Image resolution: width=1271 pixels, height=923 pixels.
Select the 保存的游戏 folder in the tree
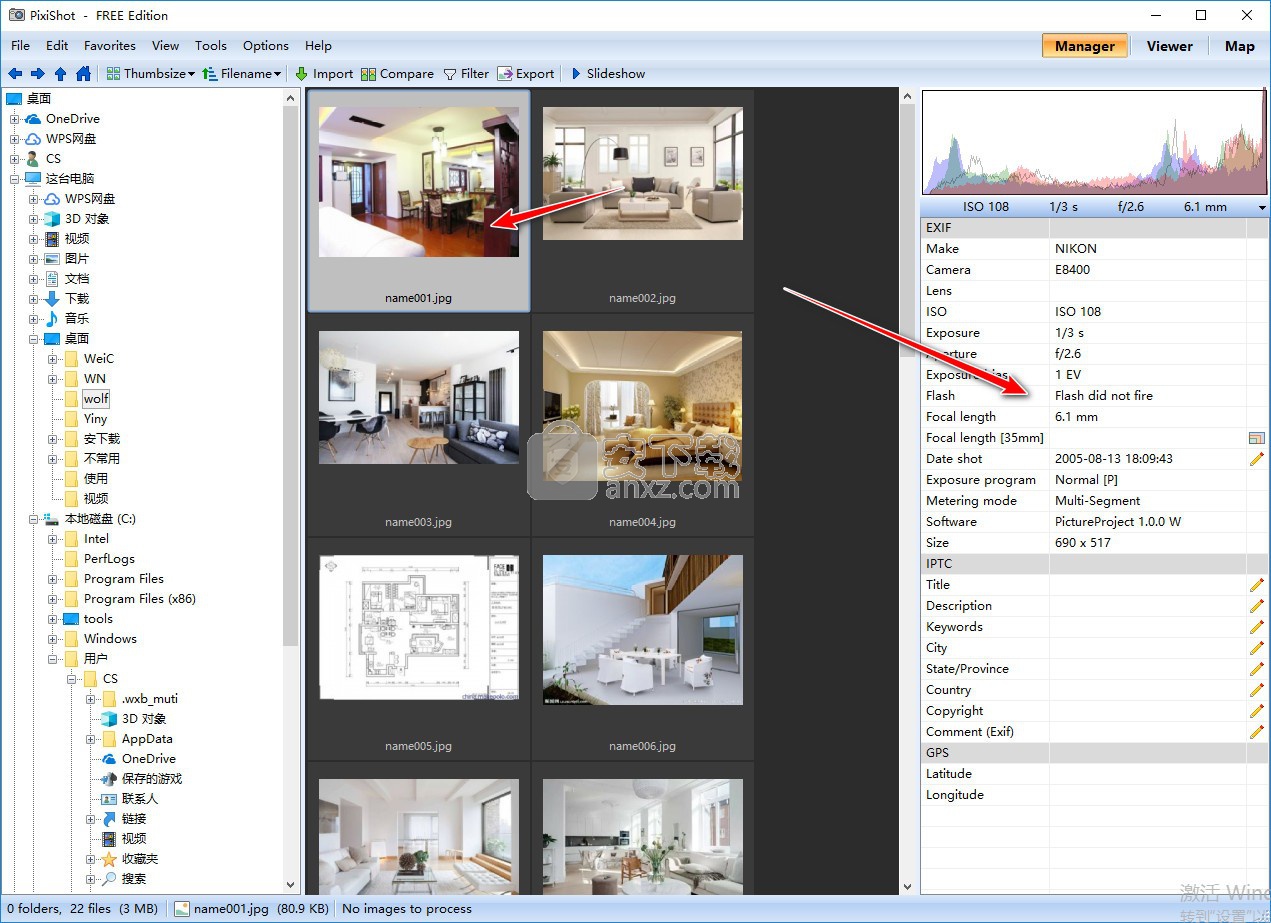click(x=152, y=779)
